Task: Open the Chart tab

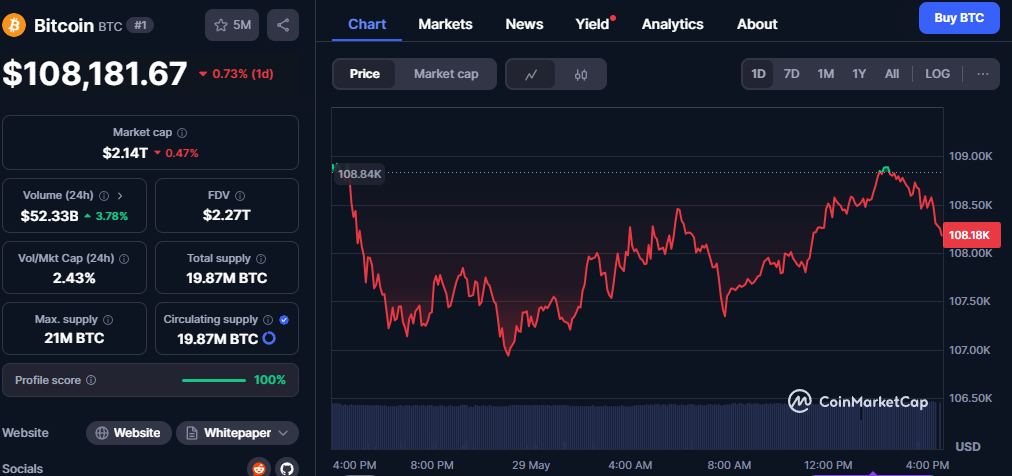Action: point(367,25)
